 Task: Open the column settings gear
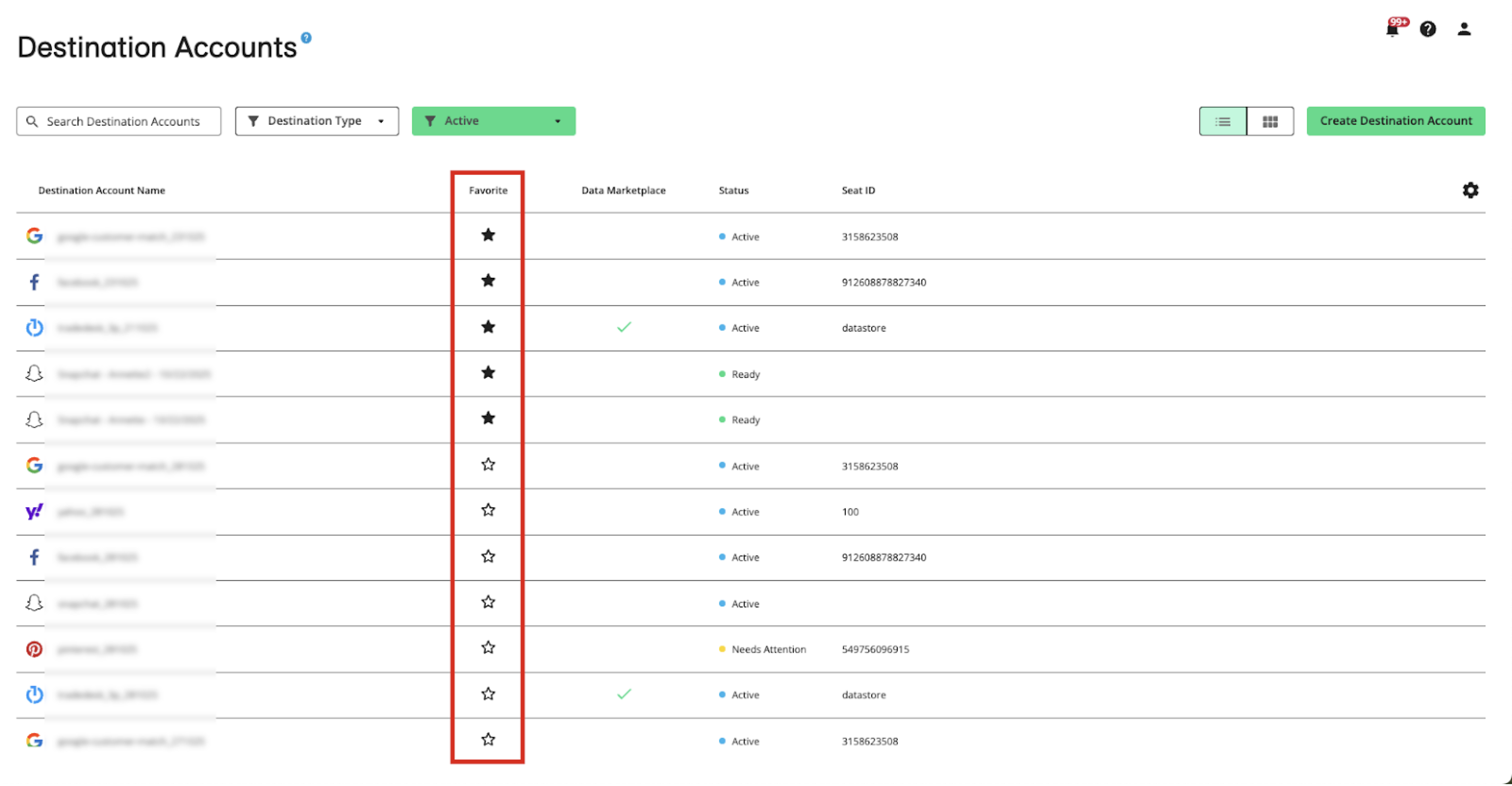(1470, 189)
